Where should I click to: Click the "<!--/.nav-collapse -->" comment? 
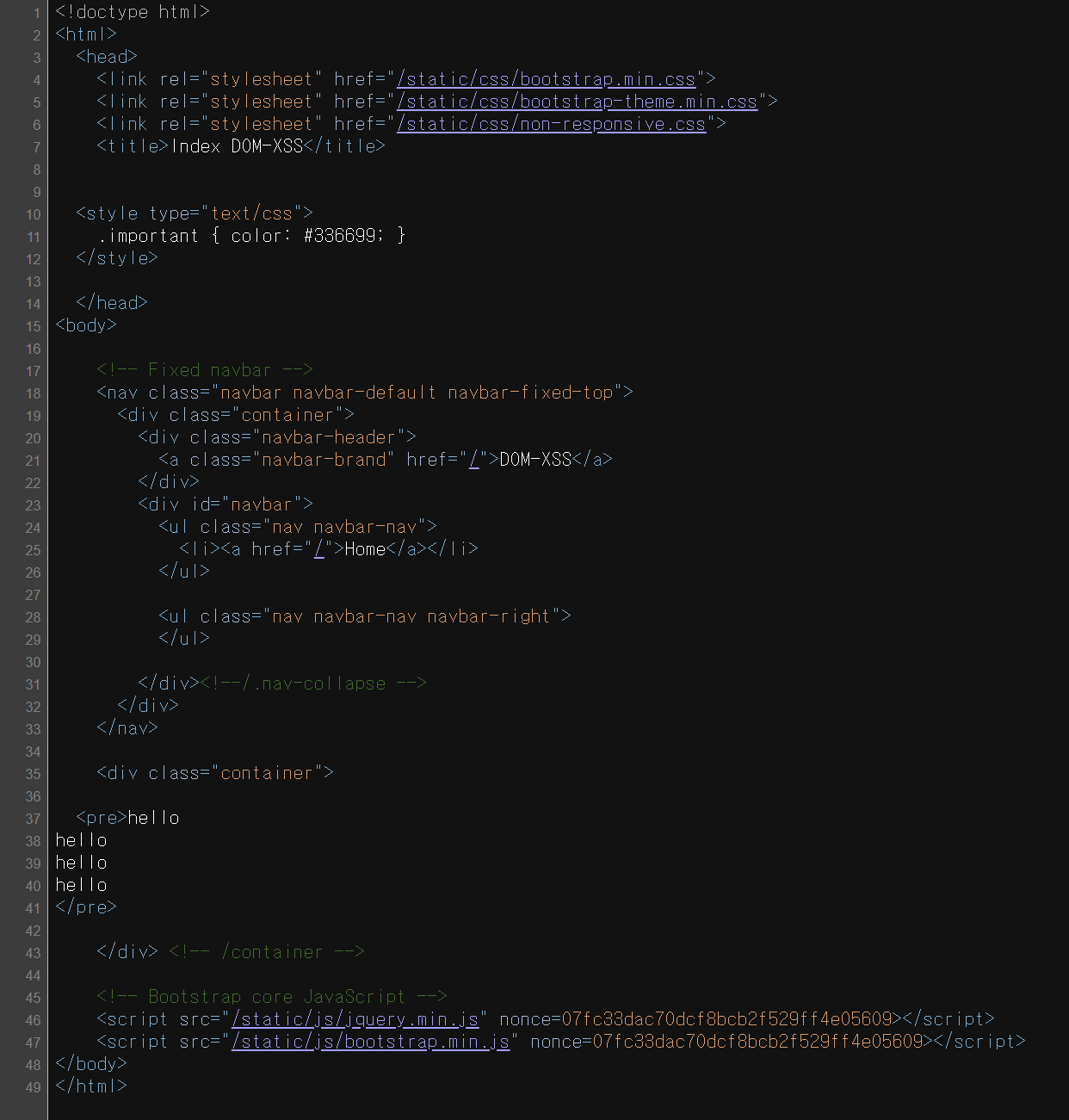click(x=313, y=684)
